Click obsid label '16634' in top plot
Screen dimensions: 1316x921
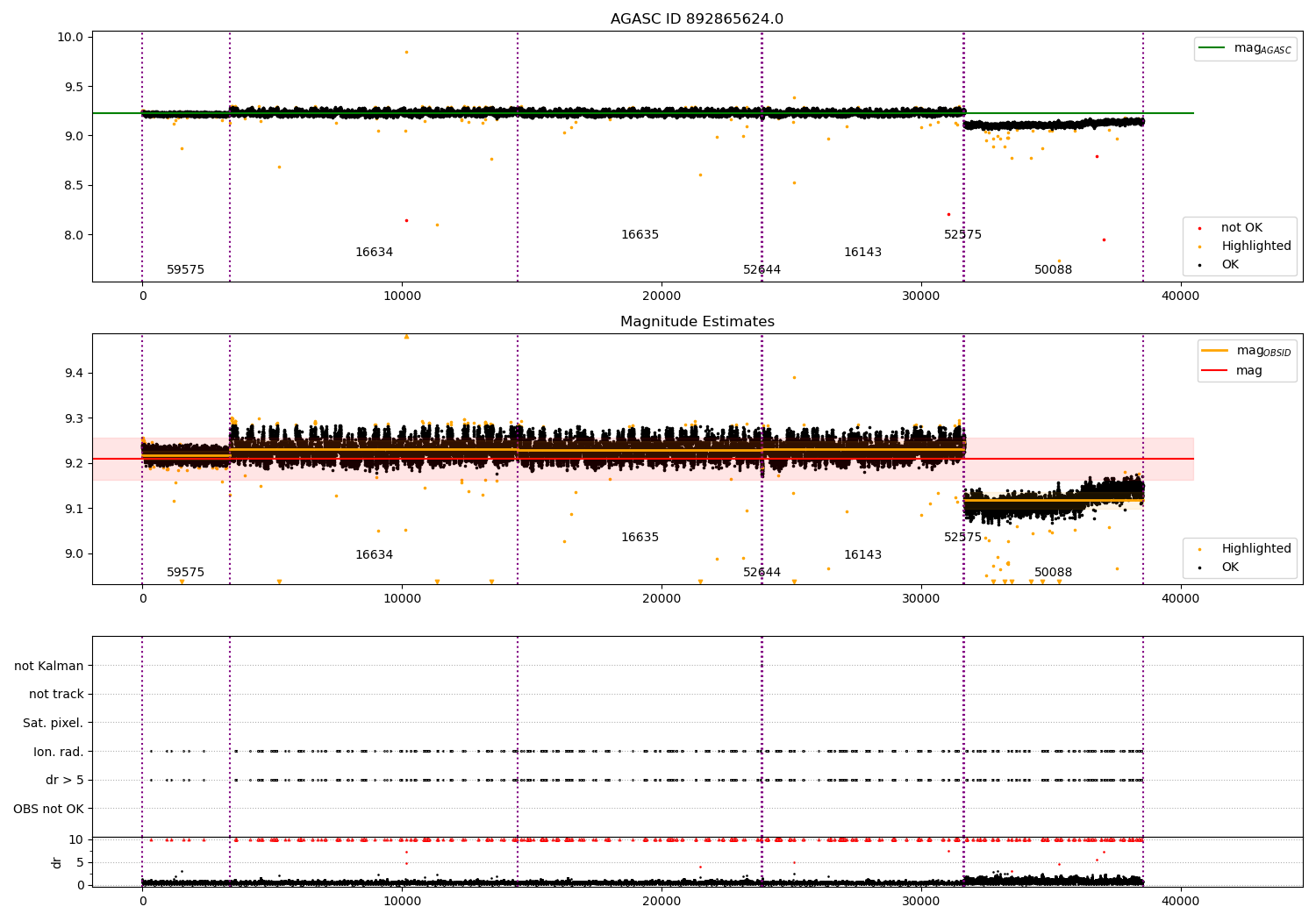374,253
